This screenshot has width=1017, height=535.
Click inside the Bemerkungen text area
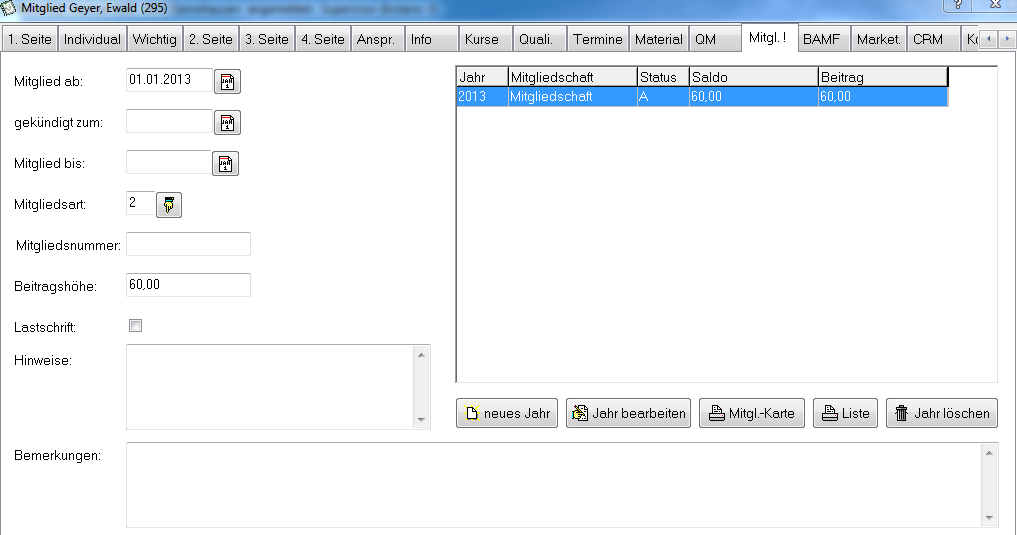coord(555,485)
